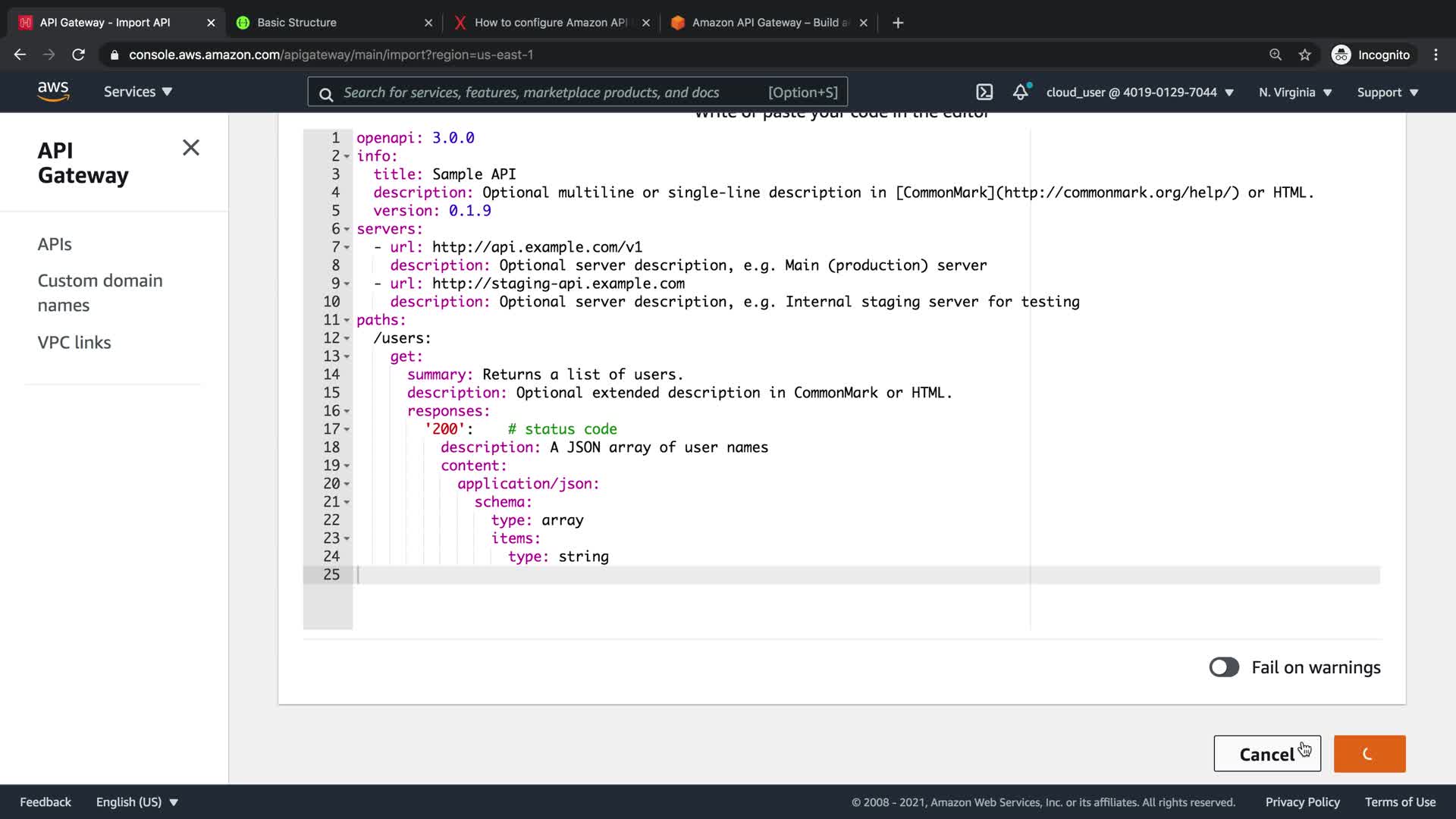This screenshot has height=819, width=1456.
Task: Fold the responses block at line 16
Action: click(347, 411)
